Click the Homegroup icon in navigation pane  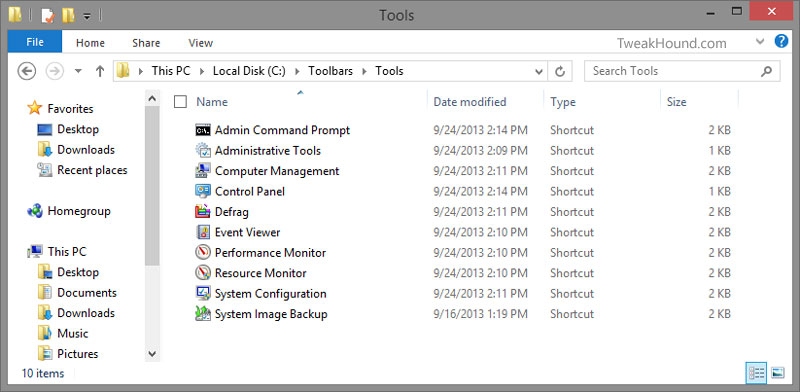35,211
